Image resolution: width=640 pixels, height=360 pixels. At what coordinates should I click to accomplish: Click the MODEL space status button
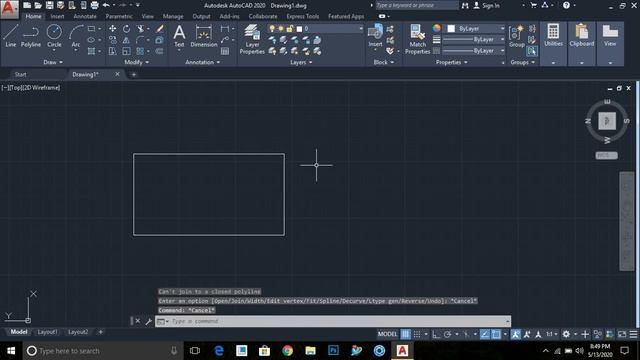click(x=387, y=334)
